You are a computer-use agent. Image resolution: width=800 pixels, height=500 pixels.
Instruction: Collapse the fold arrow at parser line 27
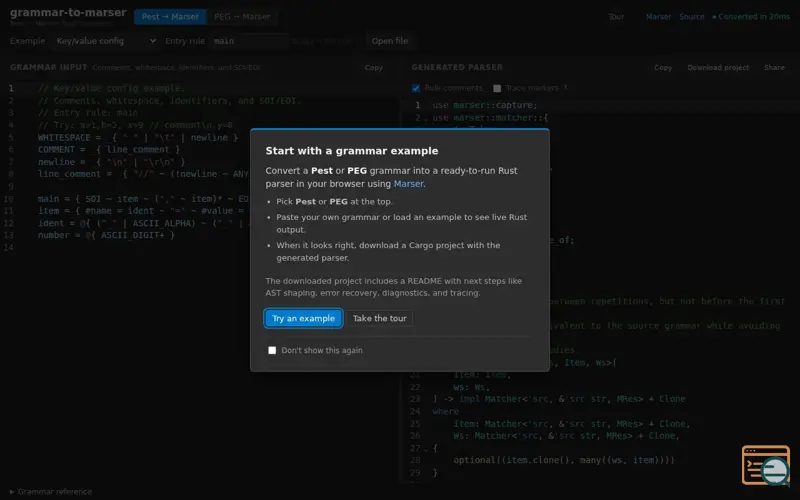point(426,448)
